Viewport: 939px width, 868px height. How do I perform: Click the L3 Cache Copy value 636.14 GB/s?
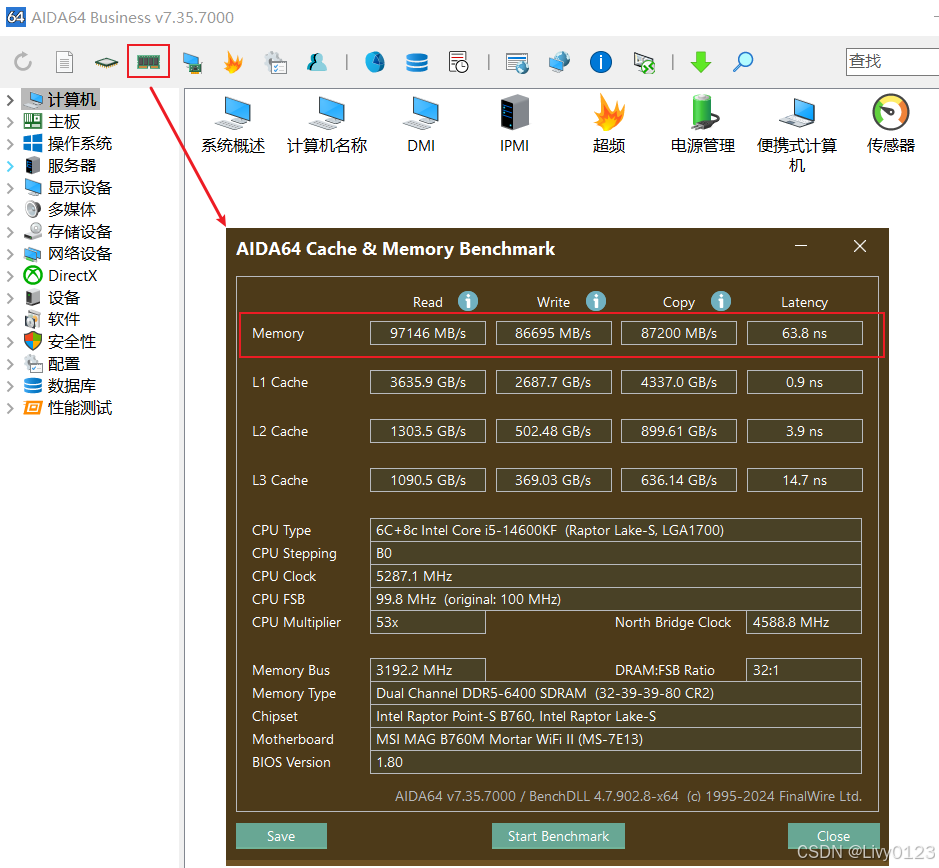(x=678, y=480)
